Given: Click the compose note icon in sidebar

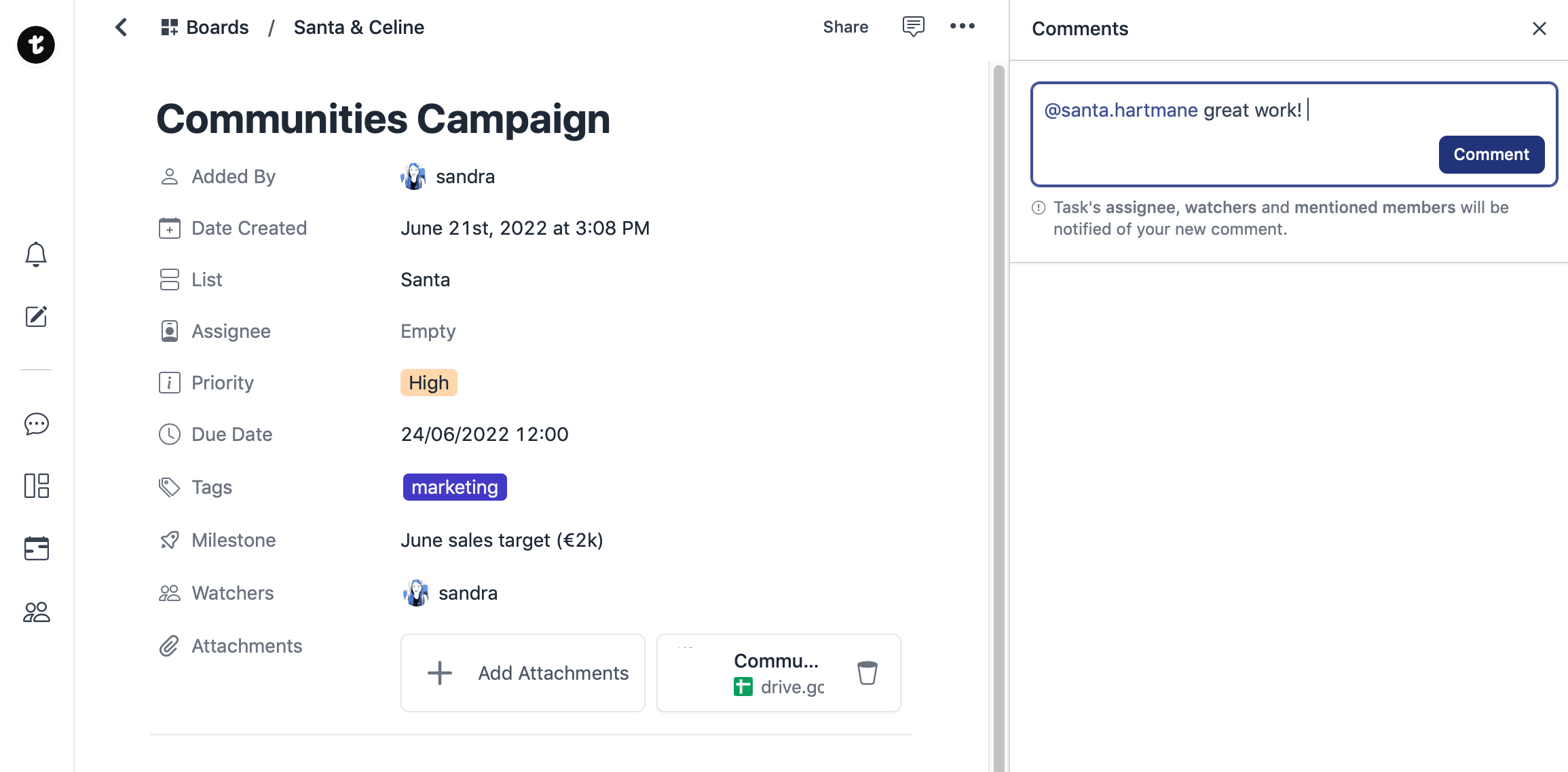Looking at the screenshot, I should 36,316.
